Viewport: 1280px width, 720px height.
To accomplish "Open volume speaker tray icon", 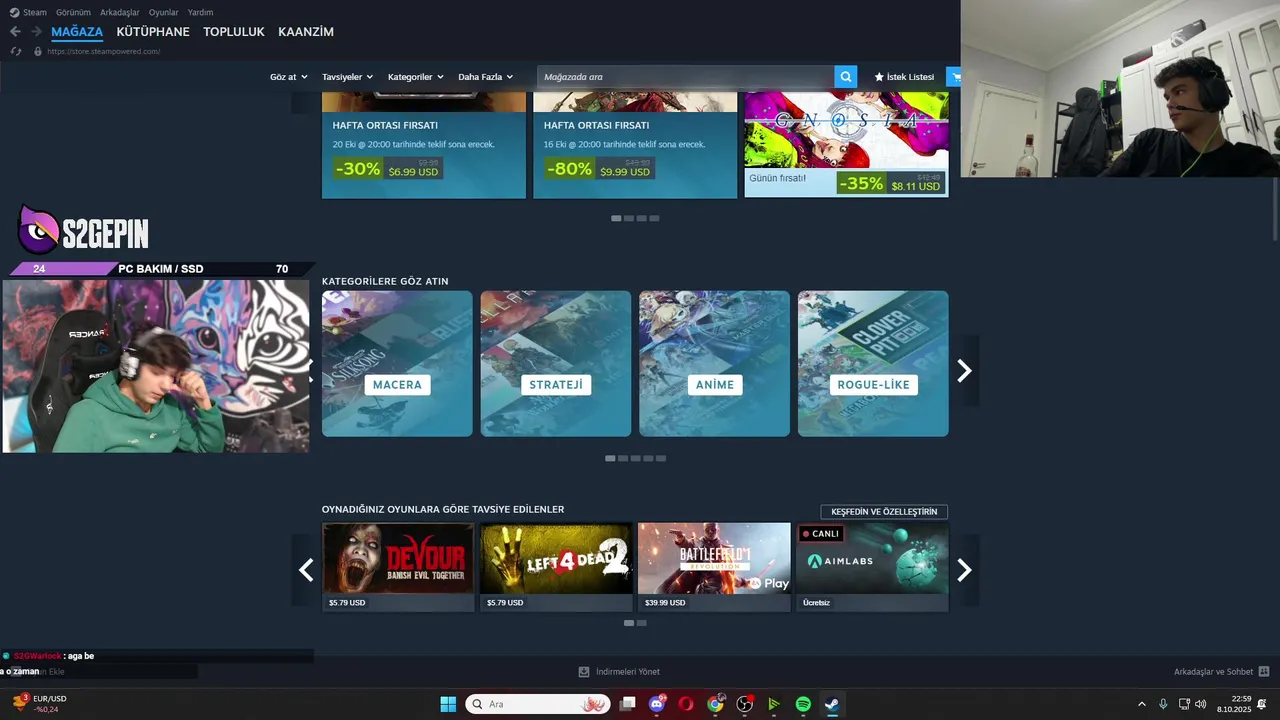I will 1201,704.
